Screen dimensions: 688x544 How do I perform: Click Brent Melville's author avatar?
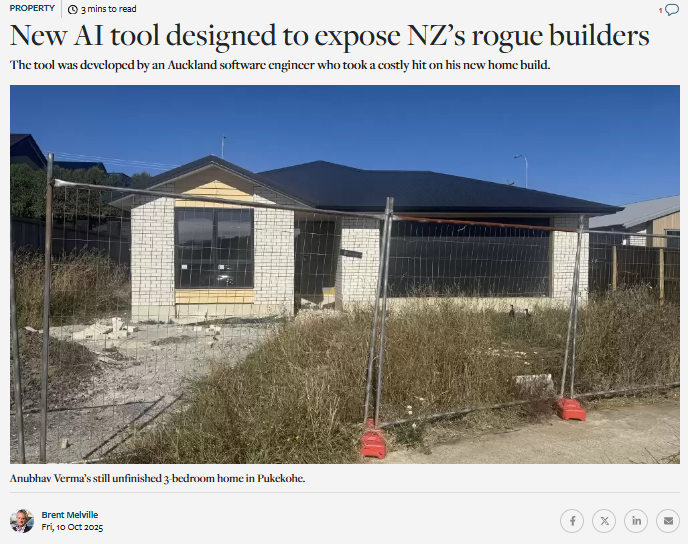(22, 521)
